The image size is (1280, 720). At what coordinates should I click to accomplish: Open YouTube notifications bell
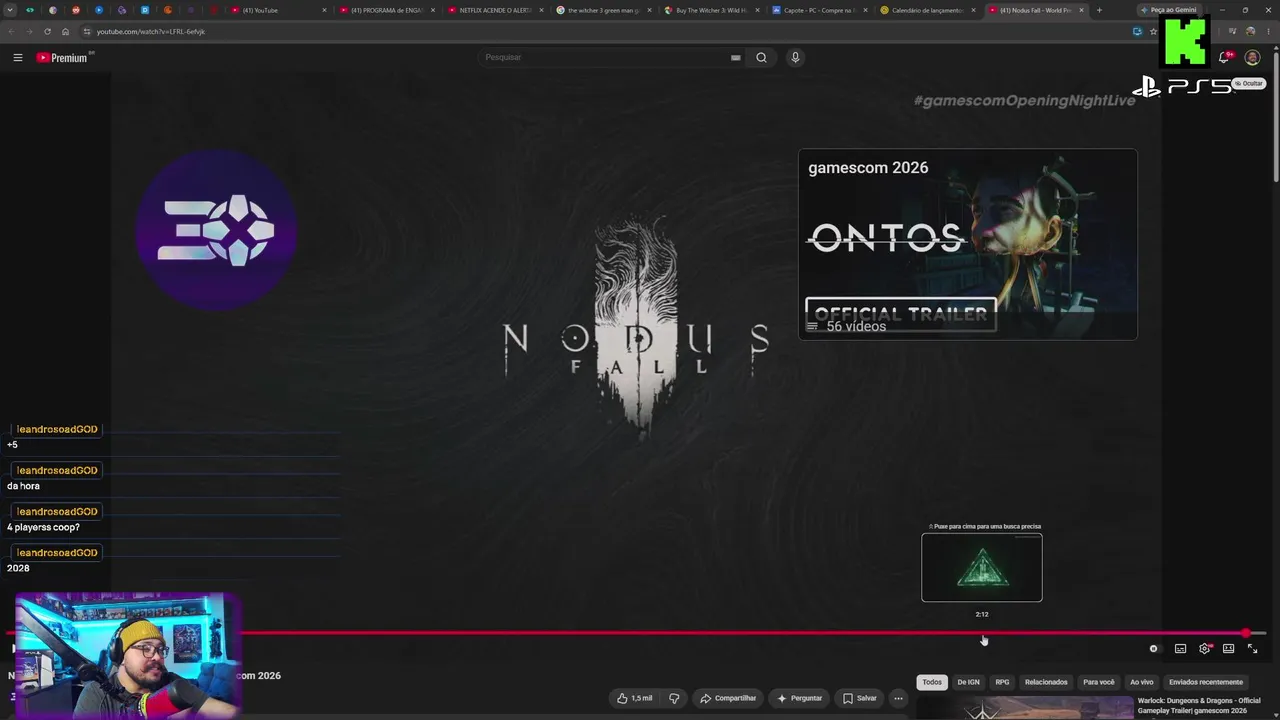(x=1224, y=58)
